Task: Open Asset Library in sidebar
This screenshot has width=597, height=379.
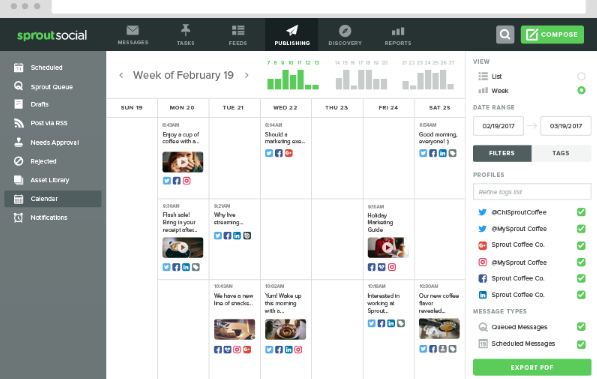Action: pos(50,180)
